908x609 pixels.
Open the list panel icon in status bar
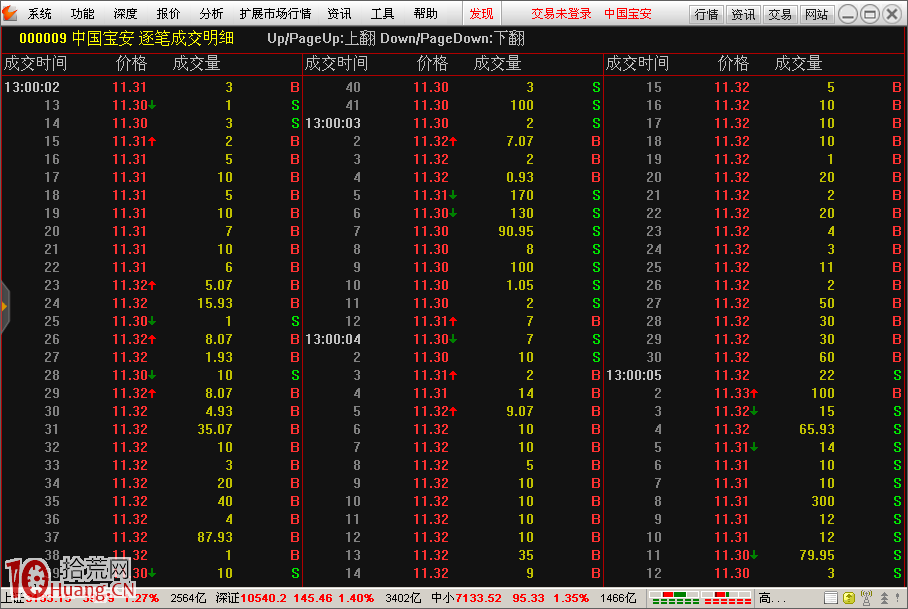tap(830, 598)
